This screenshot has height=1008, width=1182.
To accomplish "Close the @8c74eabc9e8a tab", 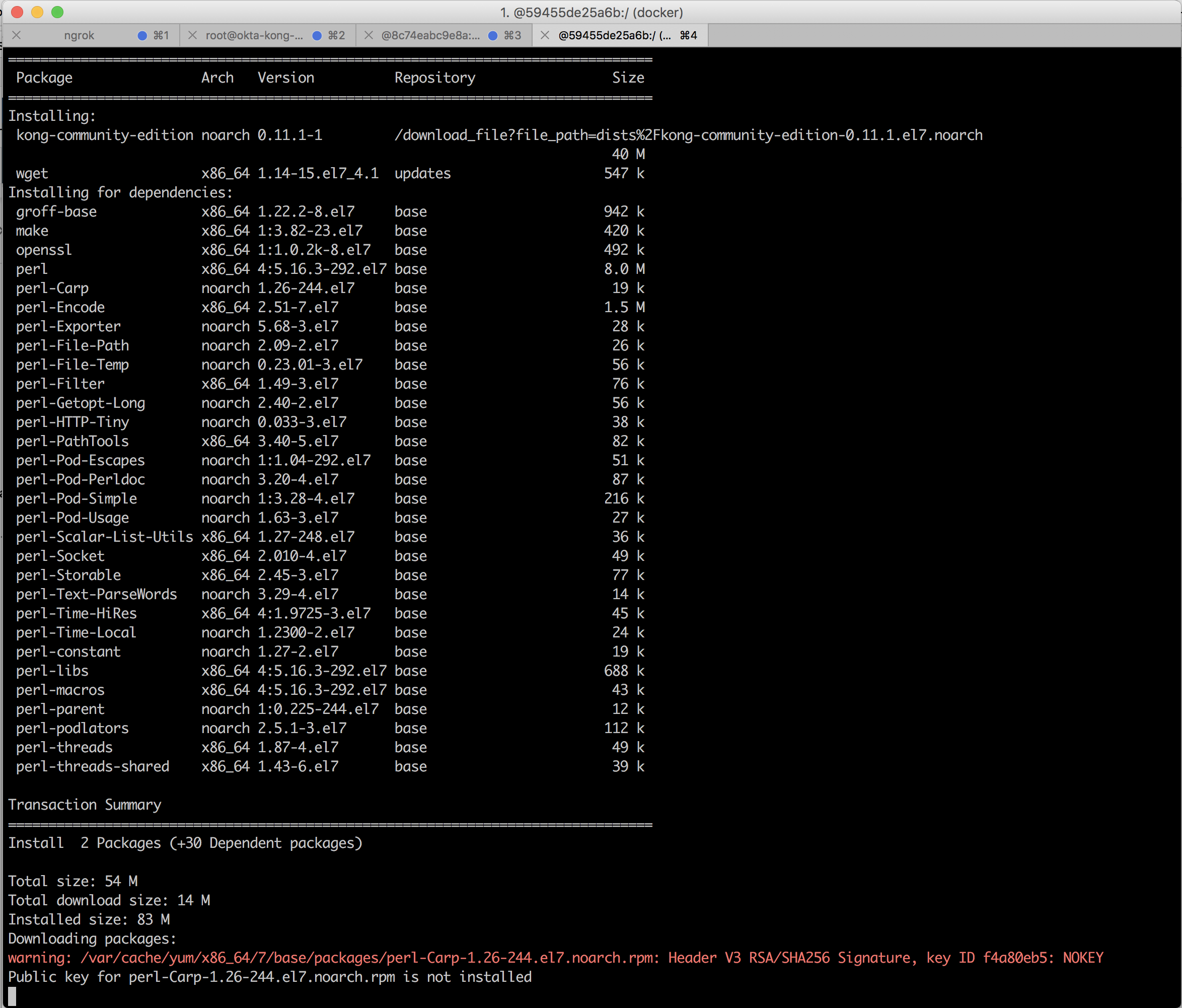I will (369, 35).
